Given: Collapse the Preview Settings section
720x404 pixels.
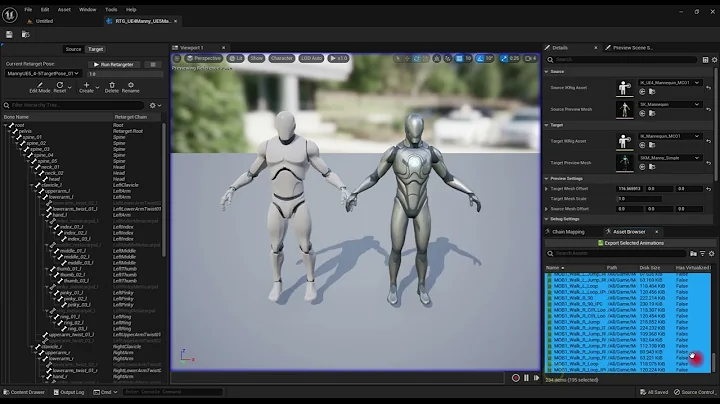Looking at the screenshot, I should 546,179.
